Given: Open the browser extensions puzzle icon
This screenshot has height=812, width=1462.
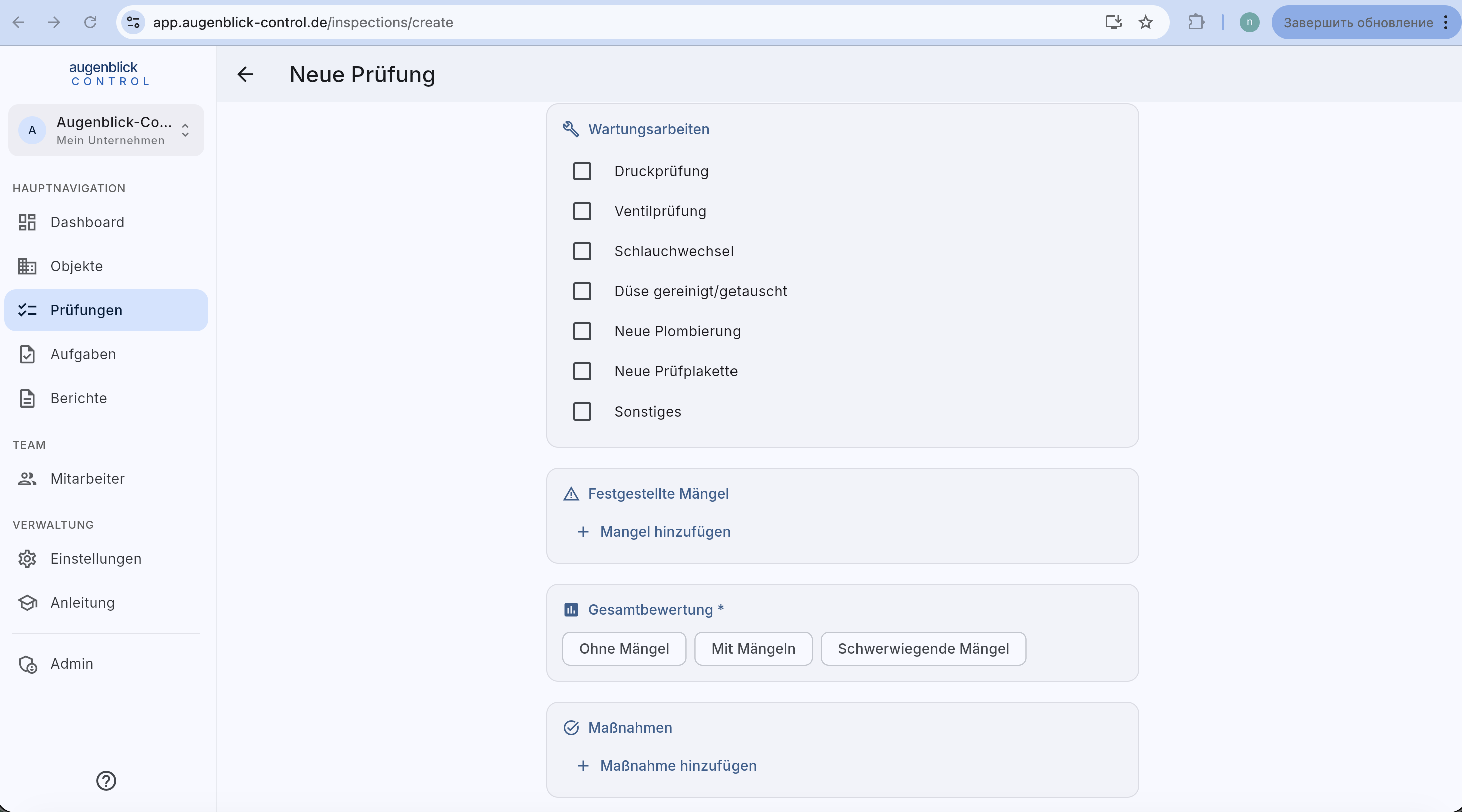Looking at the screenshot, I should pyautogui.click(x=1196, y=22).
